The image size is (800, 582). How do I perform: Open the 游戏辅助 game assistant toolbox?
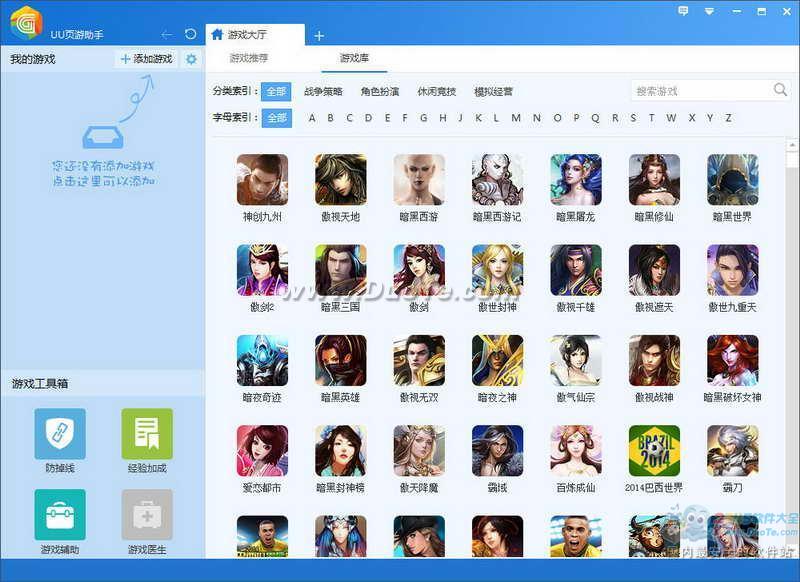pos(60,514)
